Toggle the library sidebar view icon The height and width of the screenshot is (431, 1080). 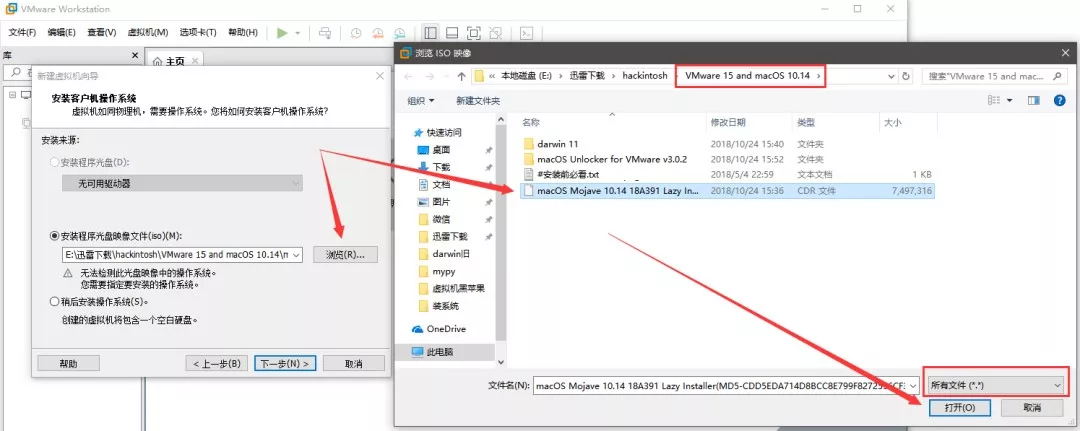click(x=430, y=32)
